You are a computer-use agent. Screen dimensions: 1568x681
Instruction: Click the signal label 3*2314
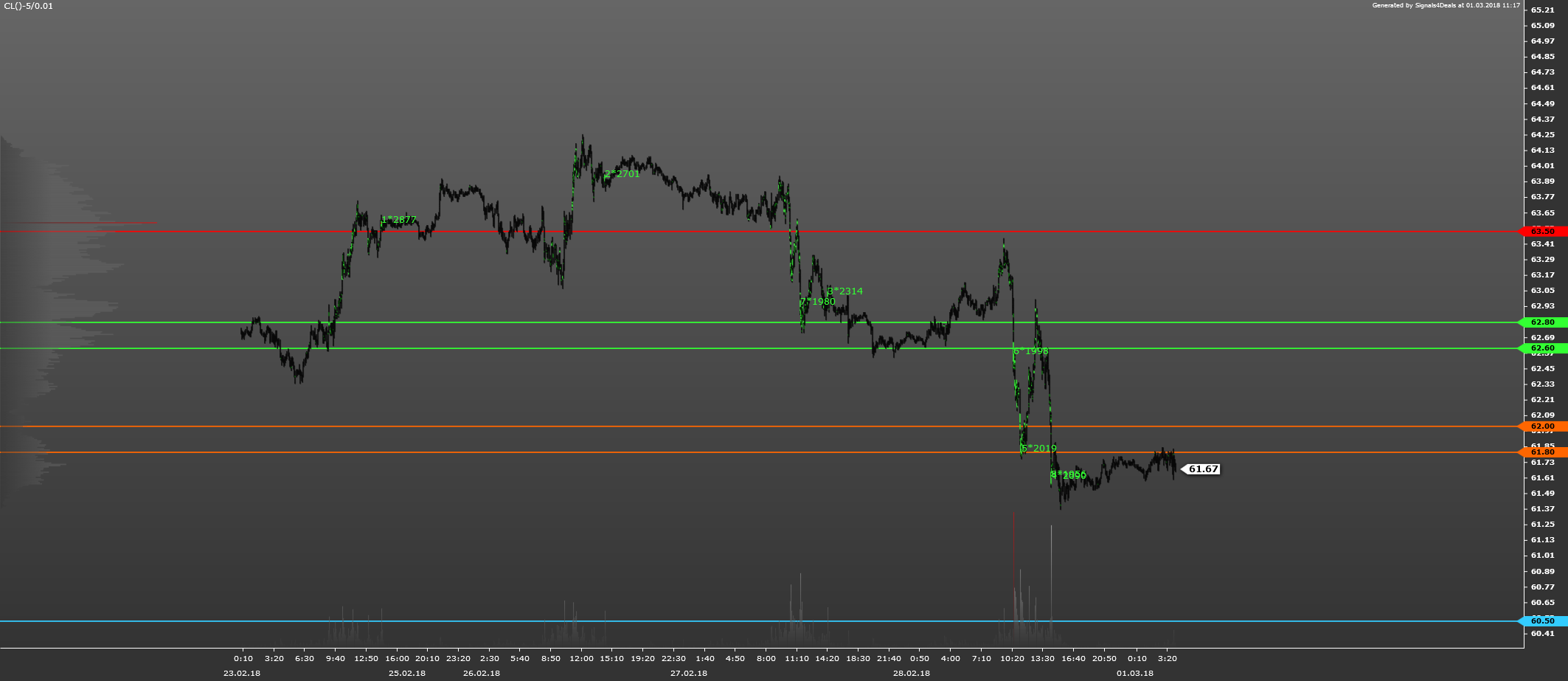point(845,291)
